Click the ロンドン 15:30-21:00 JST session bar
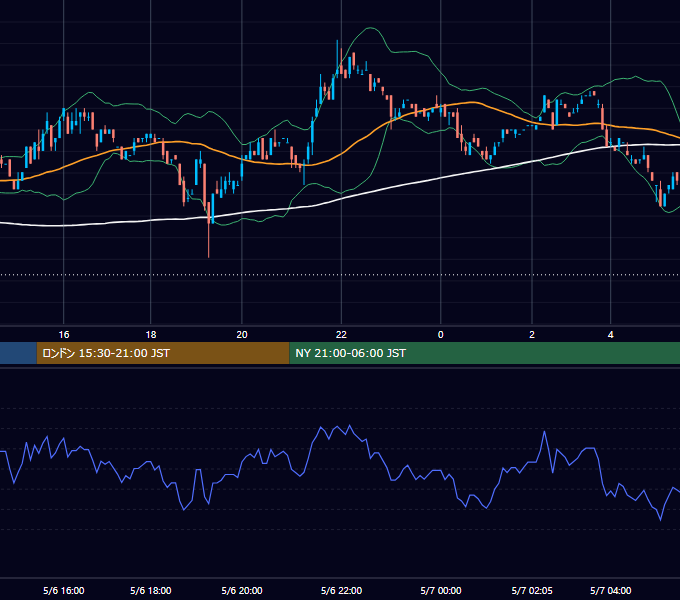 (163, 353)
